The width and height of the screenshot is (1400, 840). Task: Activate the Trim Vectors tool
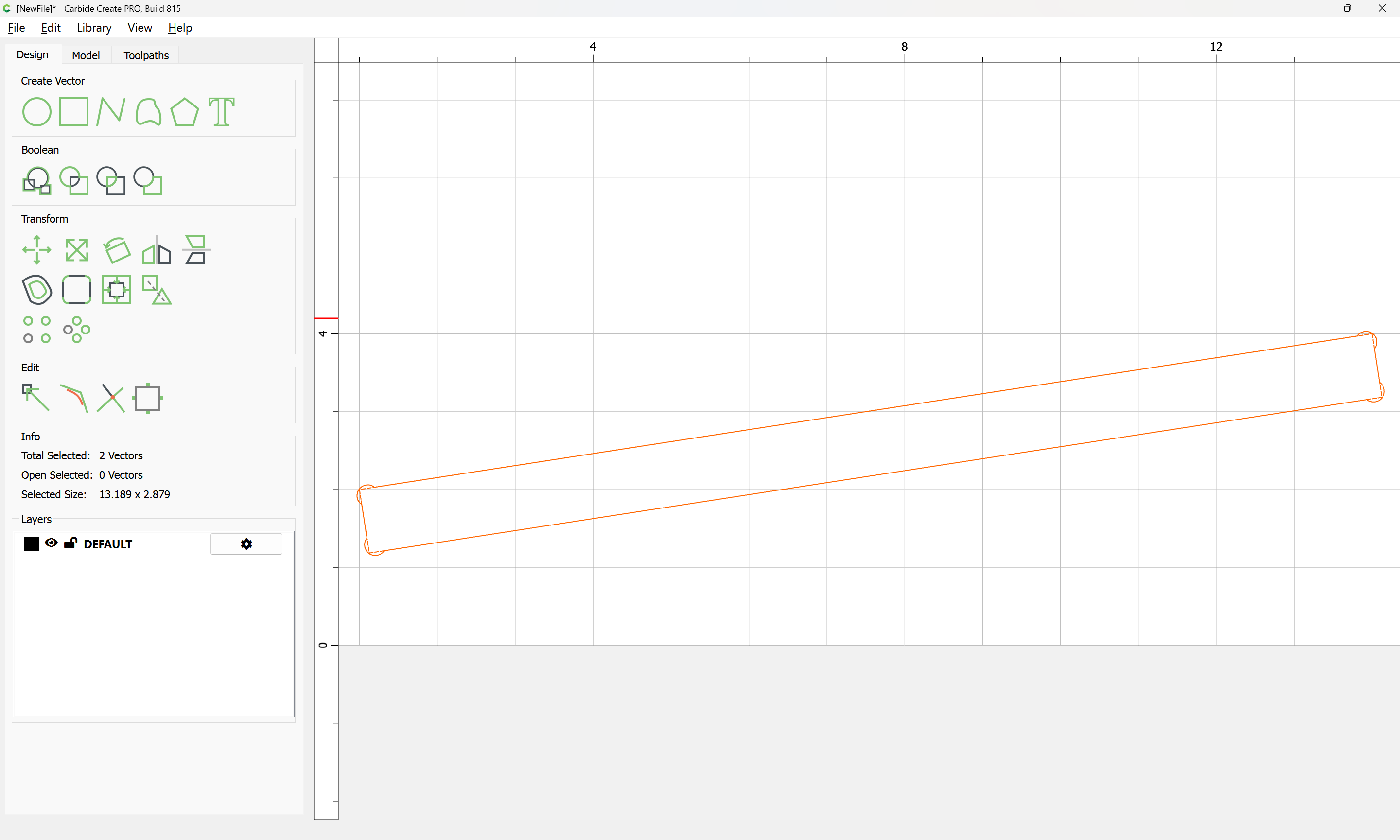point(111,398)
